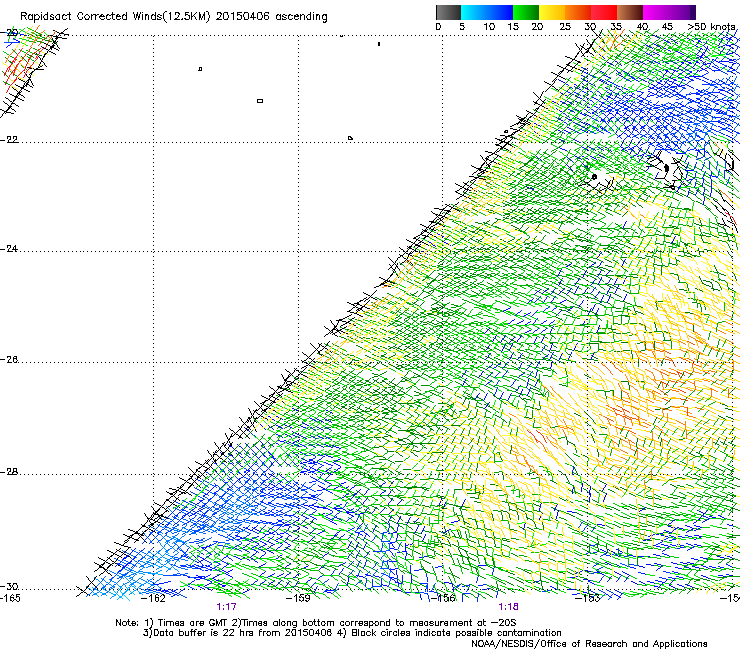The height and width of the screenshot is (650, 740).
Task: Click the -153 longitude axis label
Action: [588, 598]
